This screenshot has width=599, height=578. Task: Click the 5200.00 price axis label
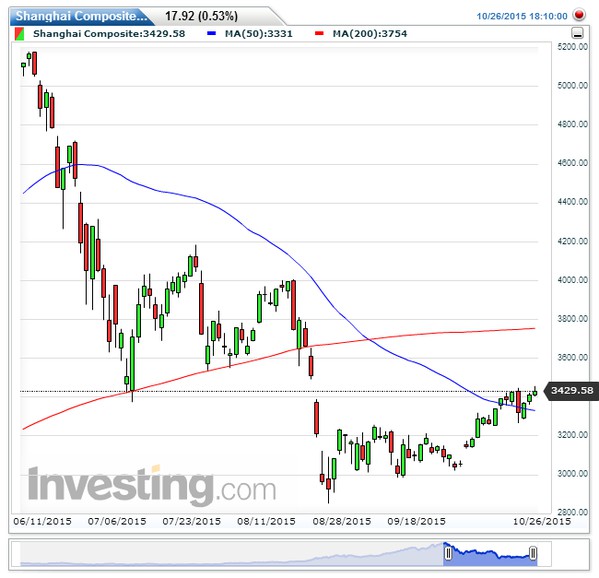tap(573, 47)
